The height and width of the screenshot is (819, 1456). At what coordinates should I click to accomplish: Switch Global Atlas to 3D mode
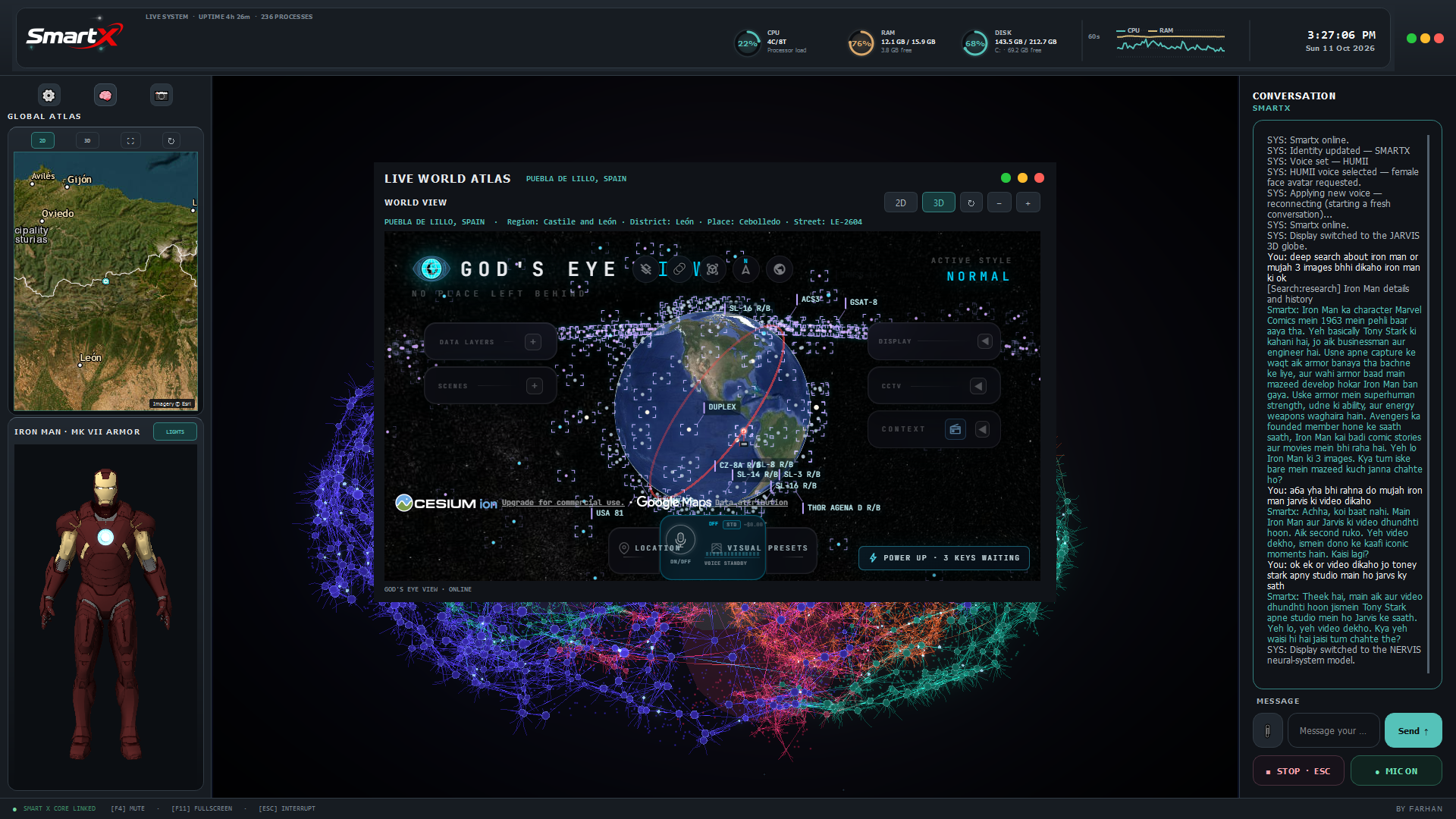(x=87, y=140)
